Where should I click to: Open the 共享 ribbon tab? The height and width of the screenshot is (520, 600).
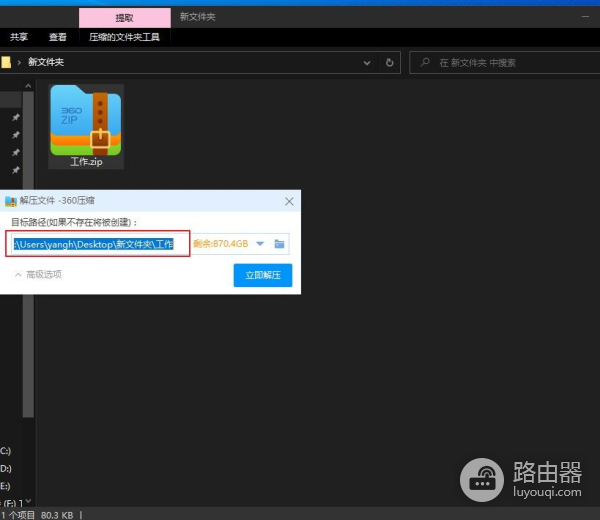click(x=19, y=37)
